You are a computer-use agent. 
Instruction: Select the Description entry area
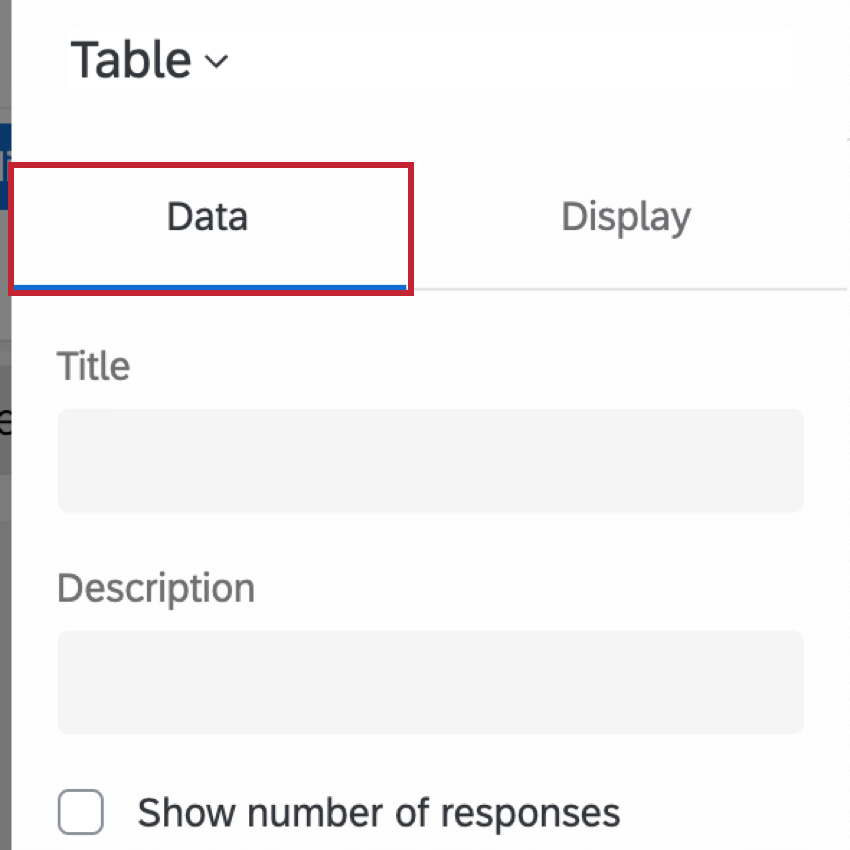(x=431, y=683)
